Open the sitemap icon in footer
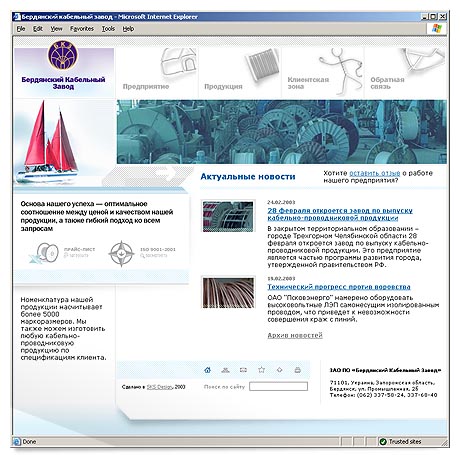The image size is (460, 455). point(225,370)
